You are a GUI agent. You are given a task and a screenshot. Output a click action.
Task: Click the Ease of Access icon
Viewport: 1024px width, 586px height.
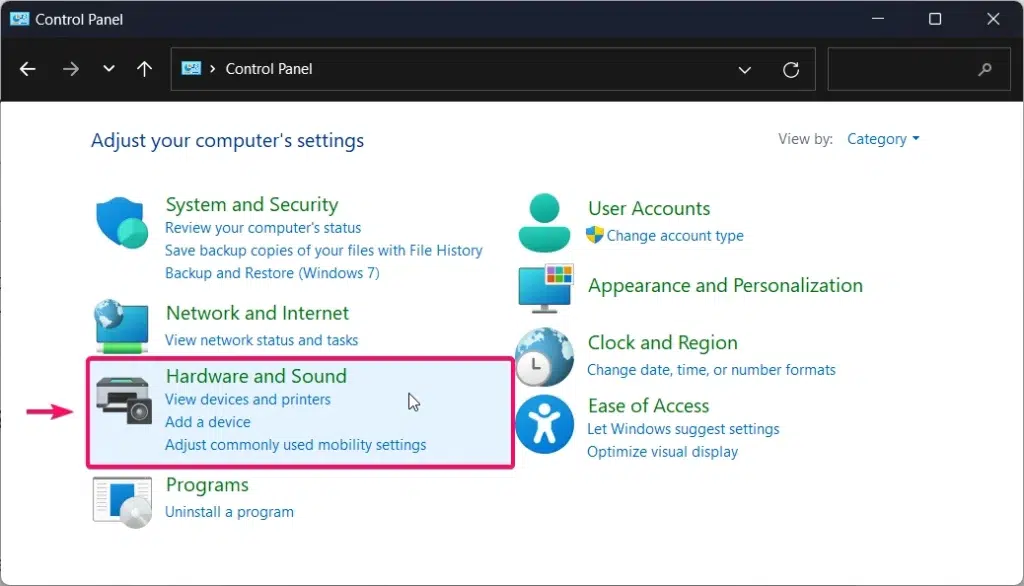544,424
